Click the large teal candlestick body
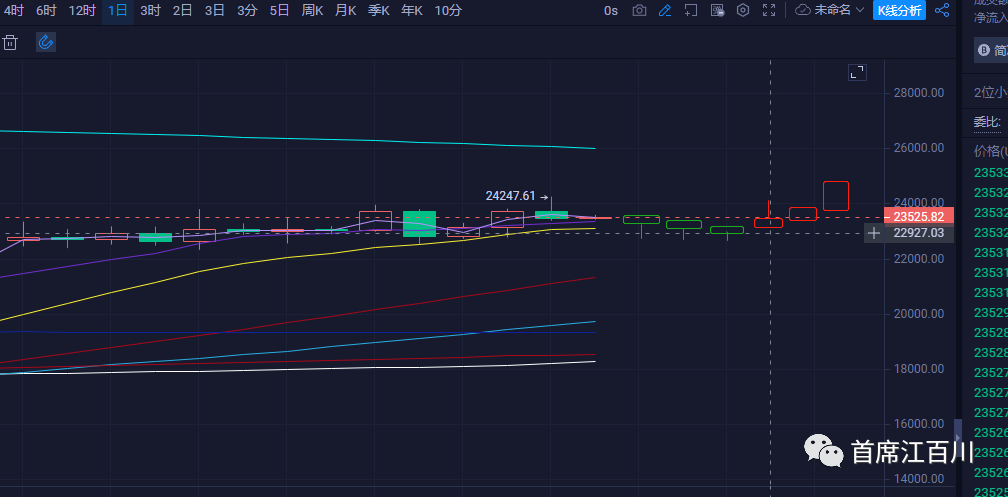Screen dimensions: 1008x497 click(x=419, y=223)
